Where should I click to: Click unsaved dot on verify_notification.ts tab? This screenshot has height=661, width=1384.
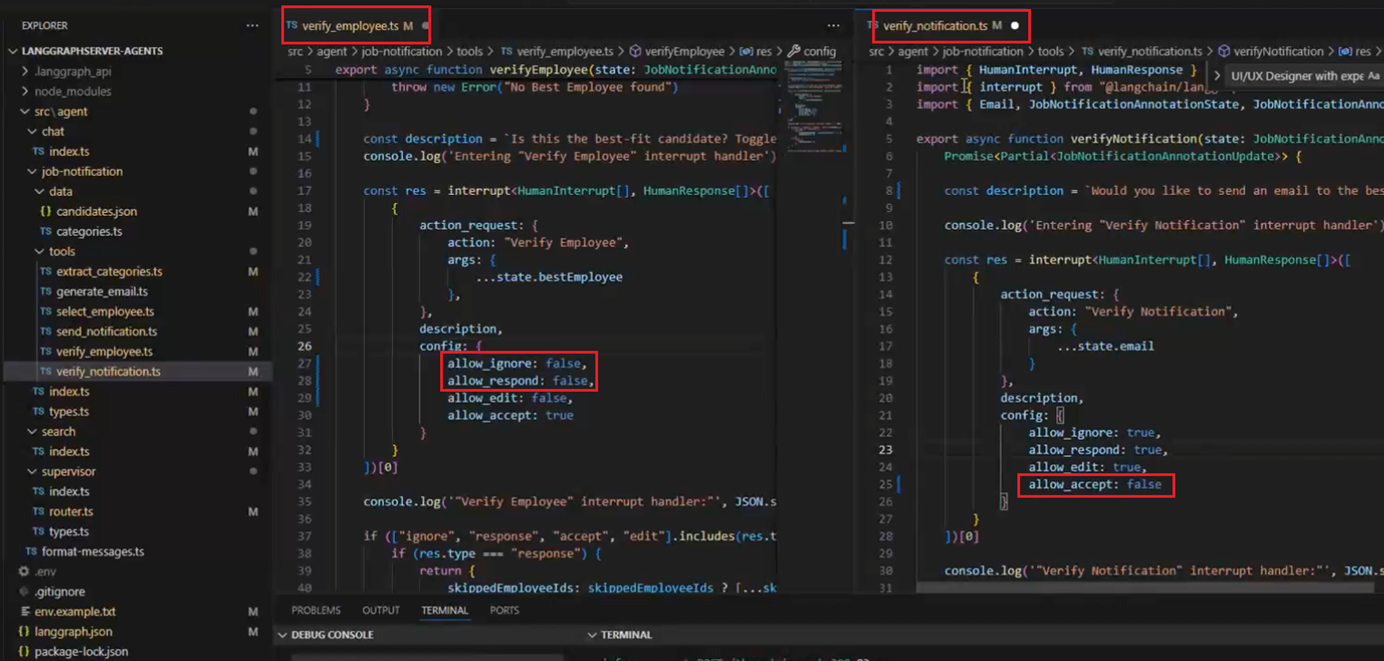(1015, 26)
